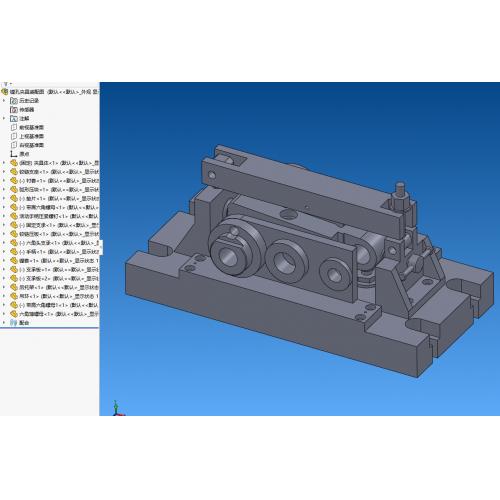Select the 铰链支座<1> row text
500x500 pixels.
point(59,172)
